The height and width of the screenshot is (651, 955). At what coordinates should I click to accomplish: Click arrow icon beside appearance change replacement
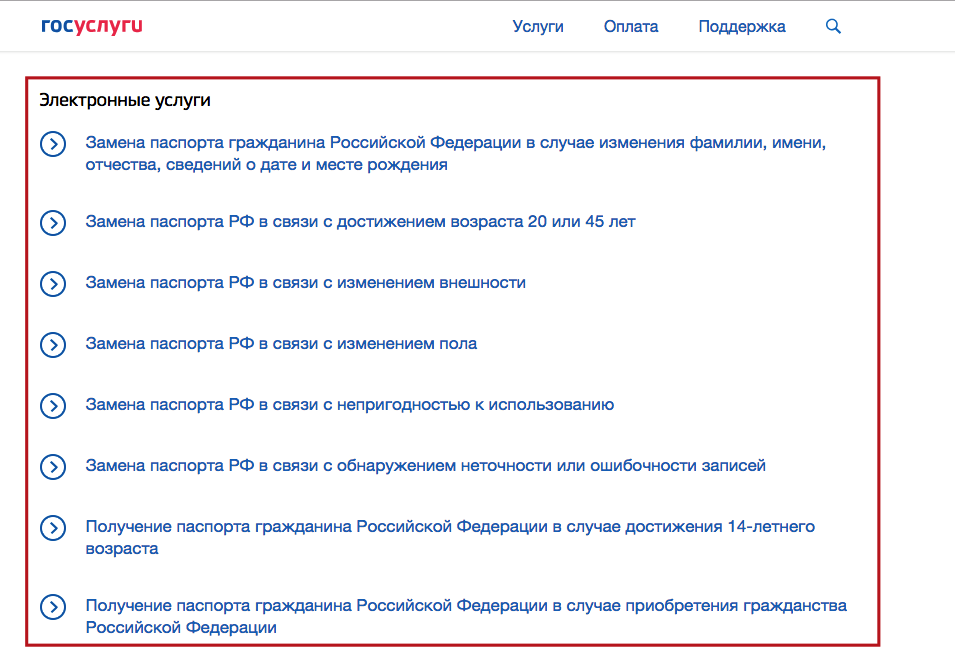coord(53,283)
